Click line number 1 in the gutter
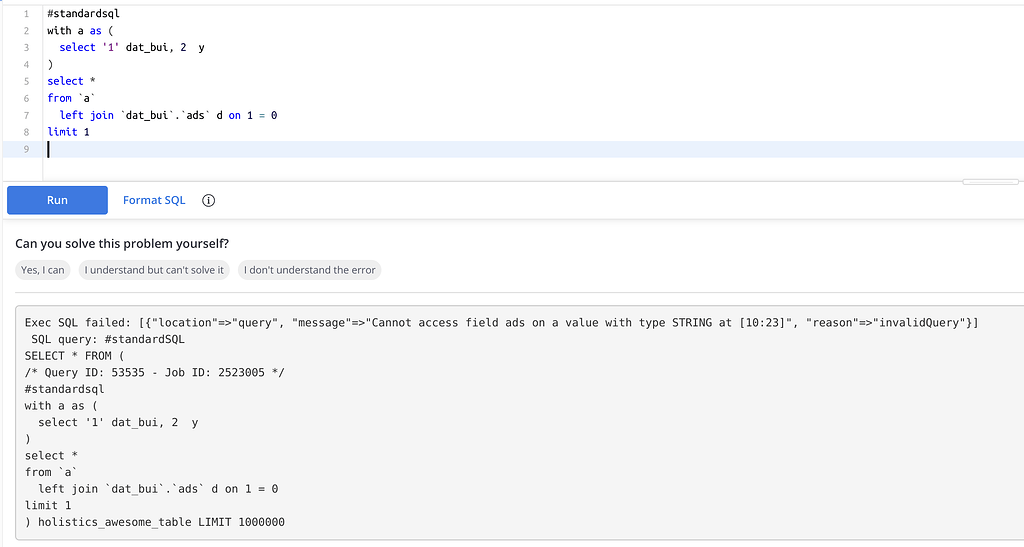 click(x=26, y=14)
